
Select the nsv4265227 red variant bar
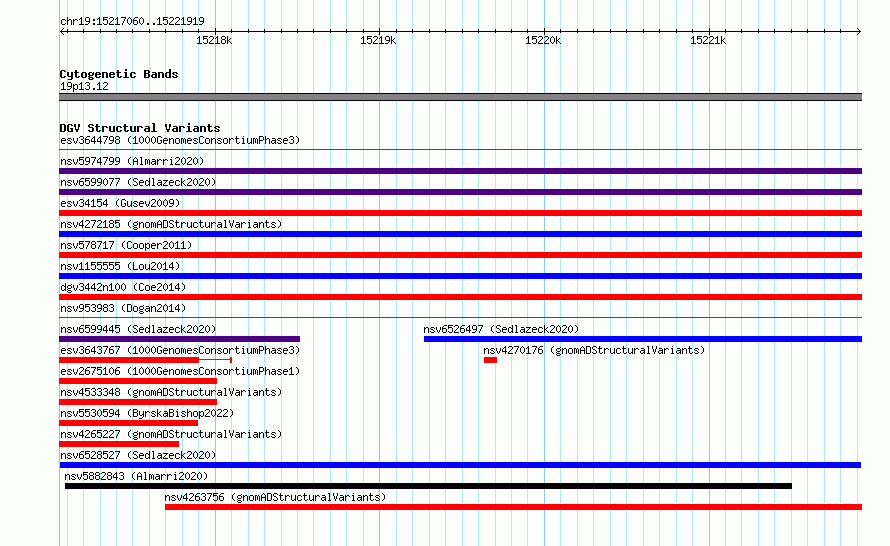119,444
